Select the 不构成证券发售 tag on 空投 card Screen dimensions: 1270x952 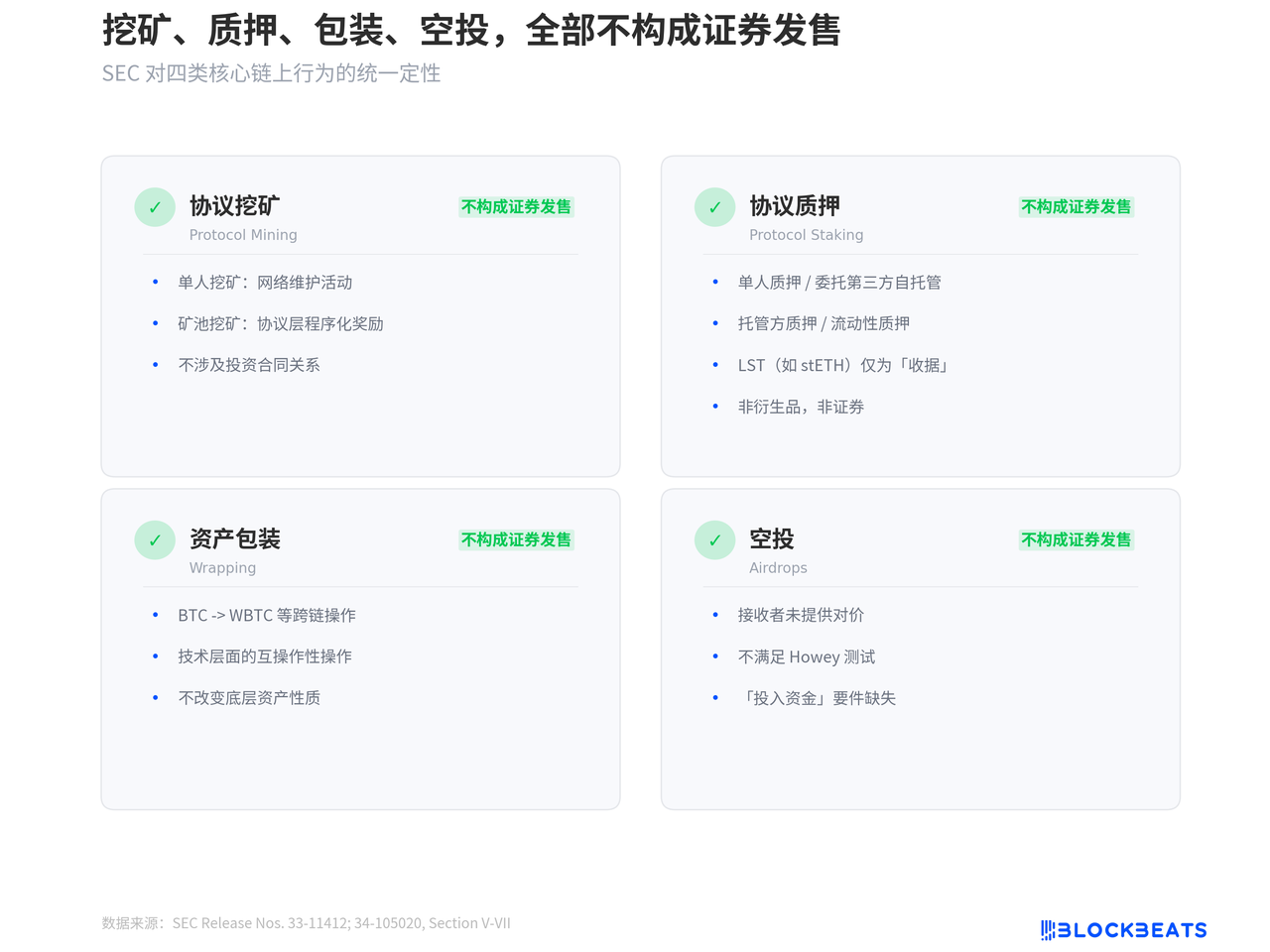coord(1076,540)
